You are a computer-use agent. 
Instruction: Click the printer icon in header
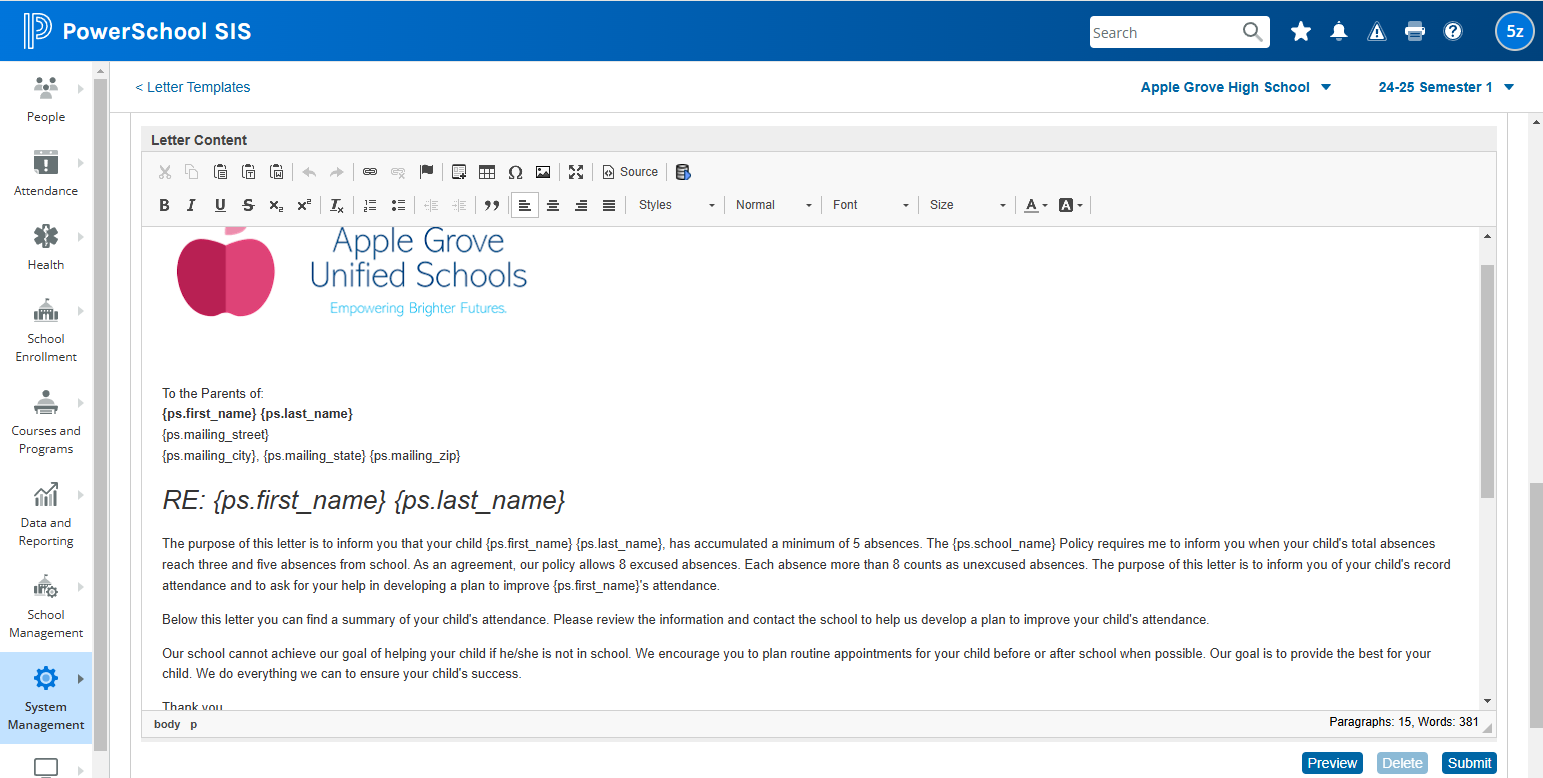click(x=1415, y=32)
